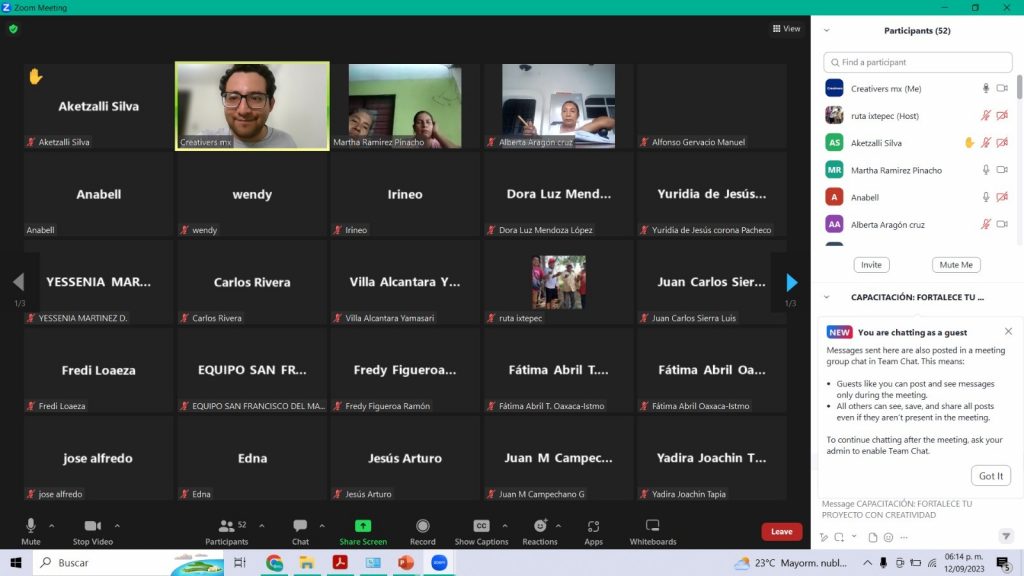Open Reactions smiley icon

[539, 526]
